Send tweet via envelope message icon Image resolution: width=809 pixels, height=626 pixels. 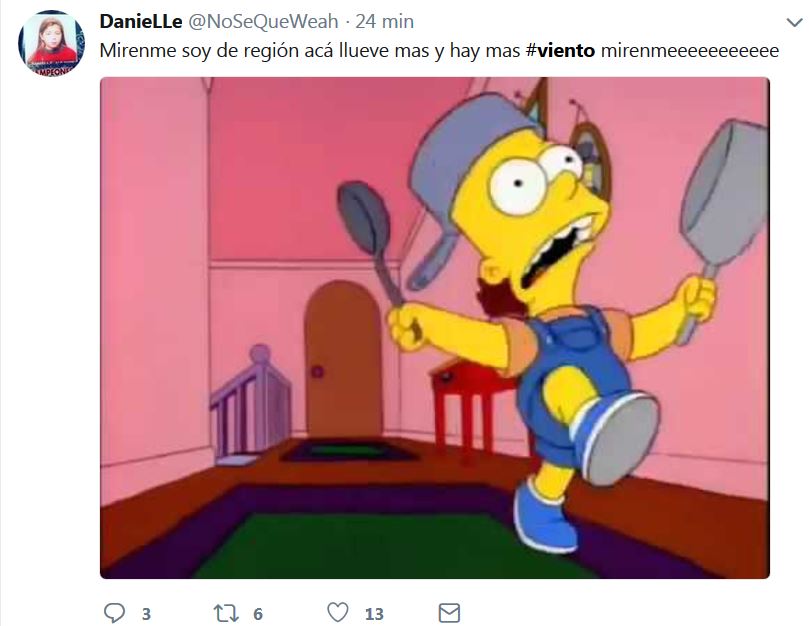pos(449,613)
